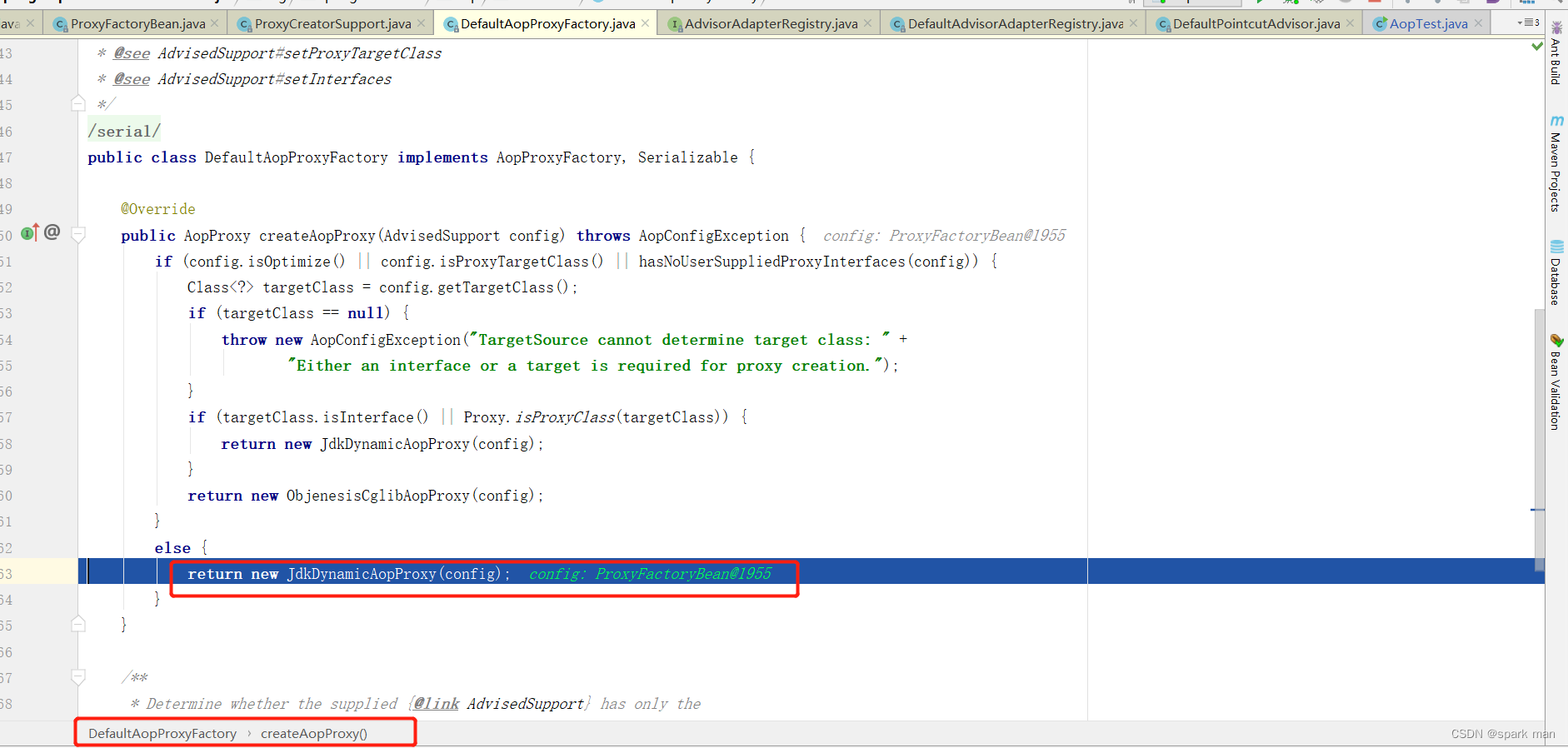
Task: Click the class icon on DefaultAdvisorAdapterRegistry.java tab
Action: coord(897,24)
